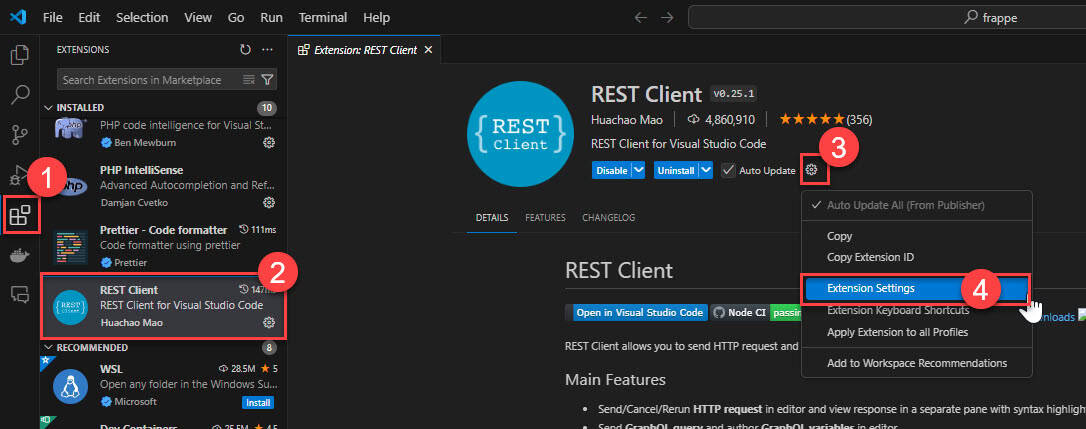Click the Uninstall button
Image resolution: width=1086 pixels, height=429 pixels.
(676, 170)
